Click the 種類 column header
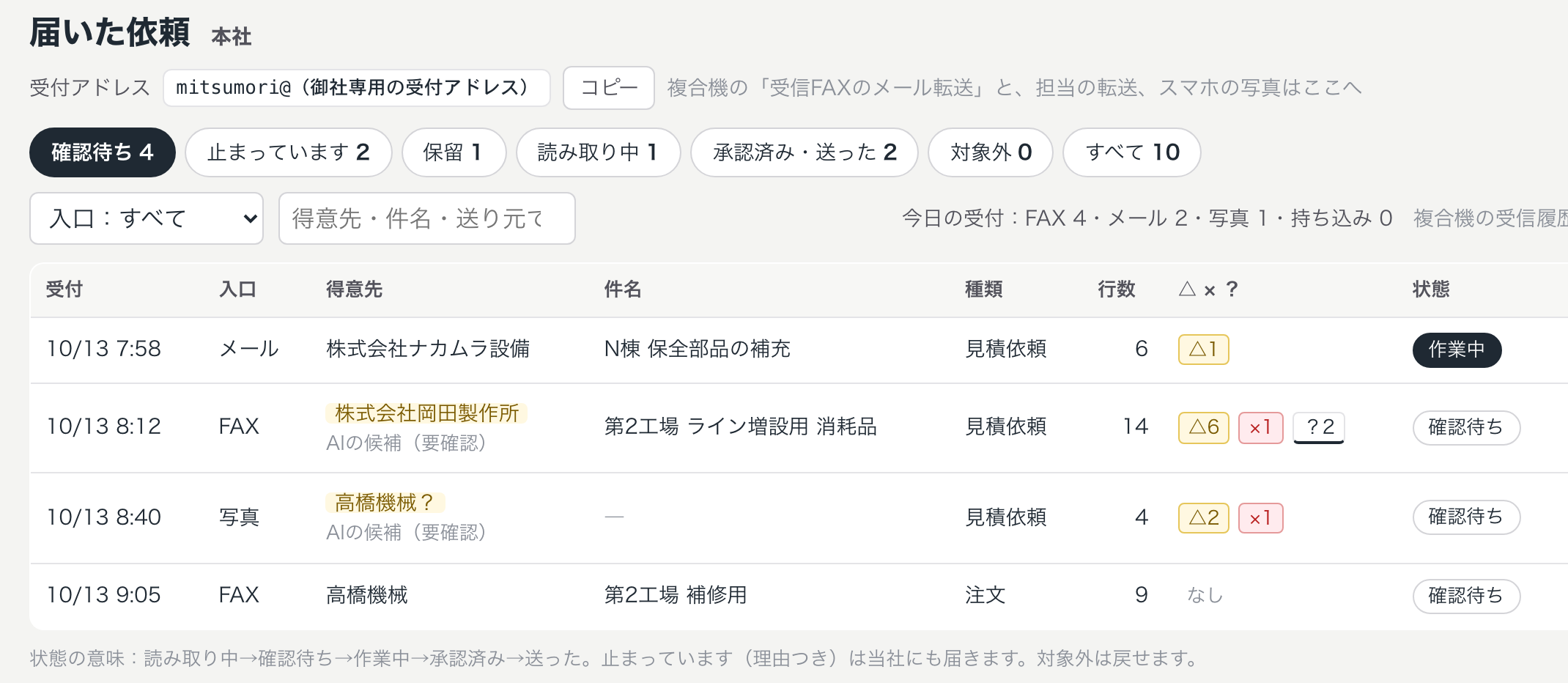Image resolution: width=1568 pixels, height=683 pixels. click(x=984, y=289)
